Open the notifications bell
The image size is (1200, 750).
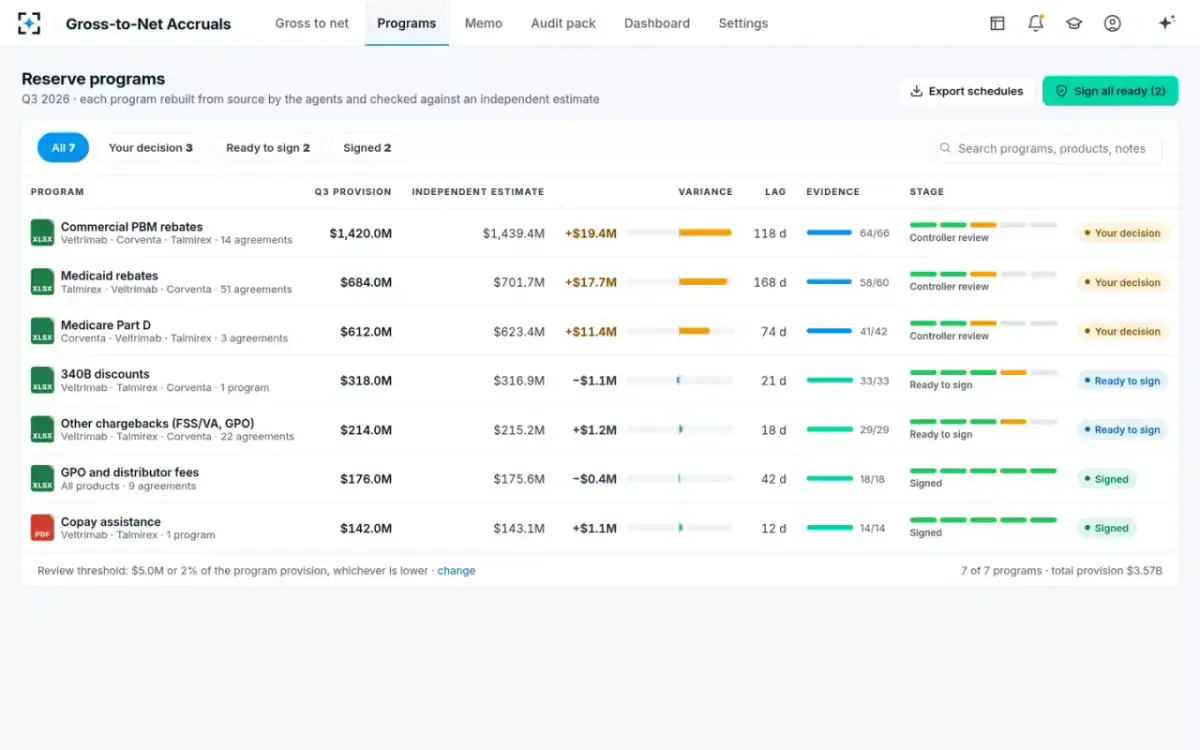tap(1036, 23)
